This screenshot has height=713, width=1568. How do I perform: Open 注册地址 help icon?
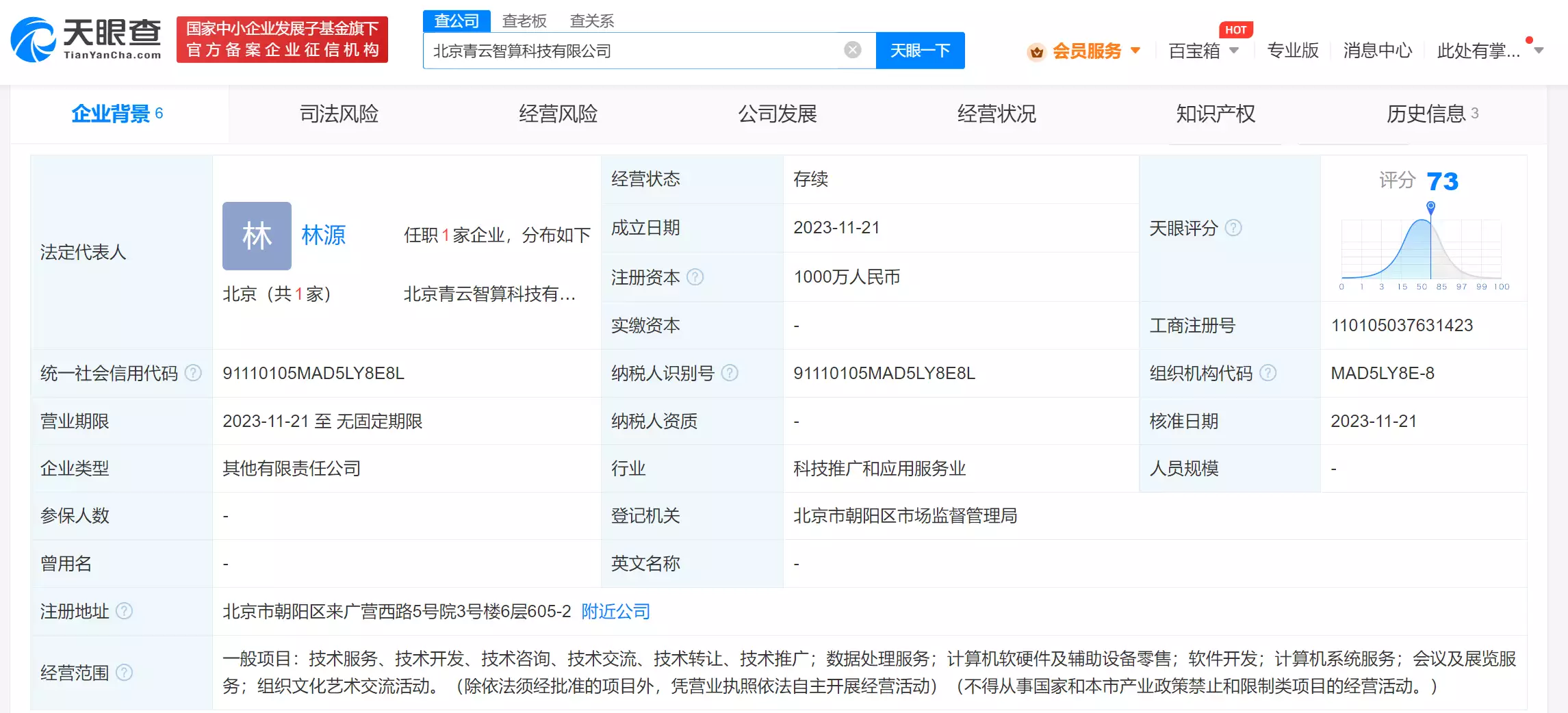pyautogui.click(x=124, y=611)
